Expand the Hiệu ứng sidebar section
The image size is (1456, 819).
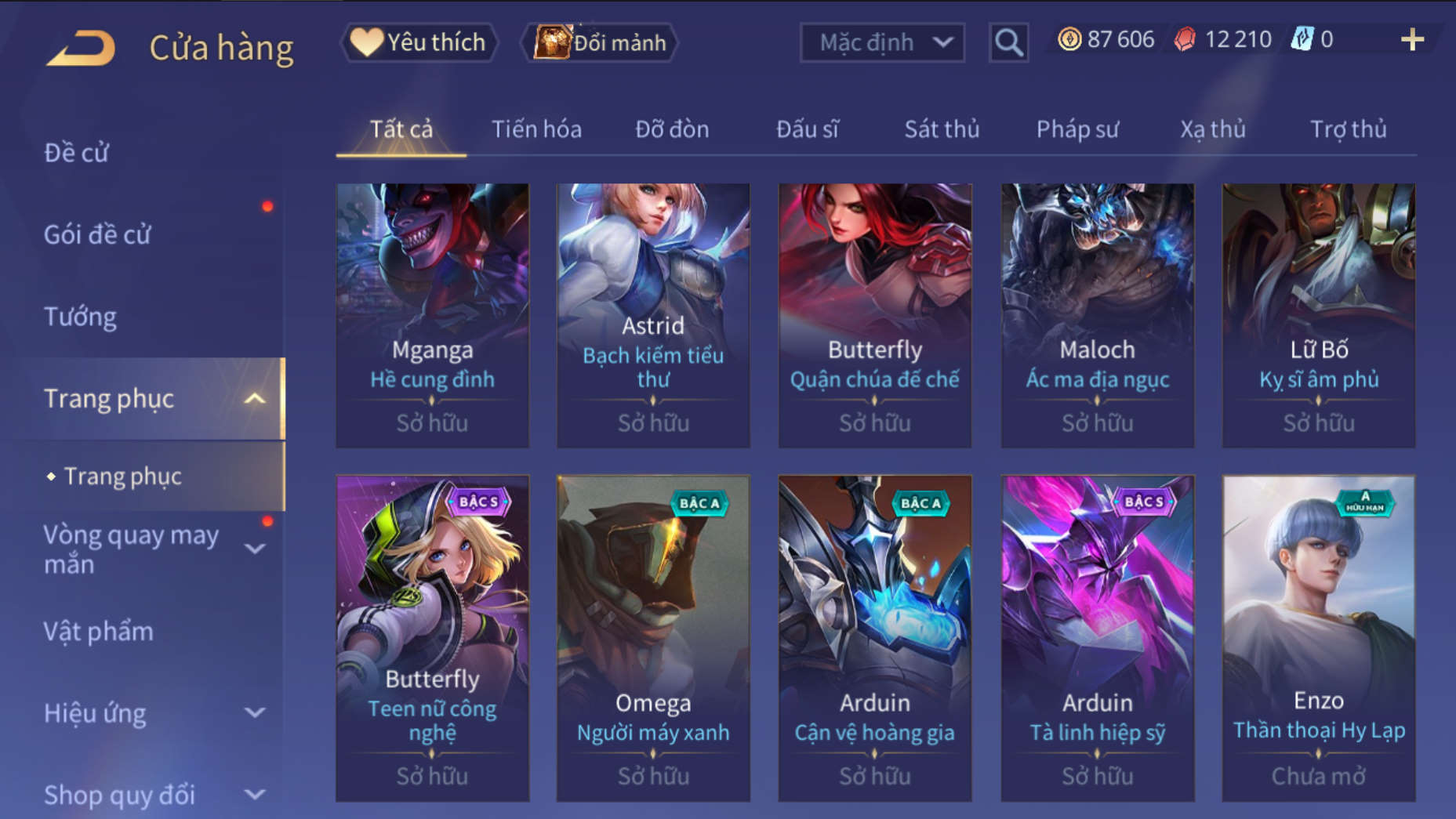point(254,712)
